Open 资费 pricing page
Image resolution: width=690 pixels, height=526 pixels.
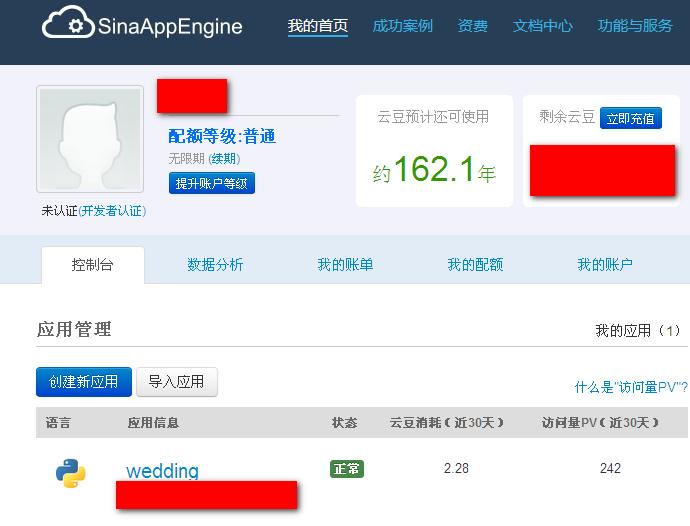pos(473,26)
